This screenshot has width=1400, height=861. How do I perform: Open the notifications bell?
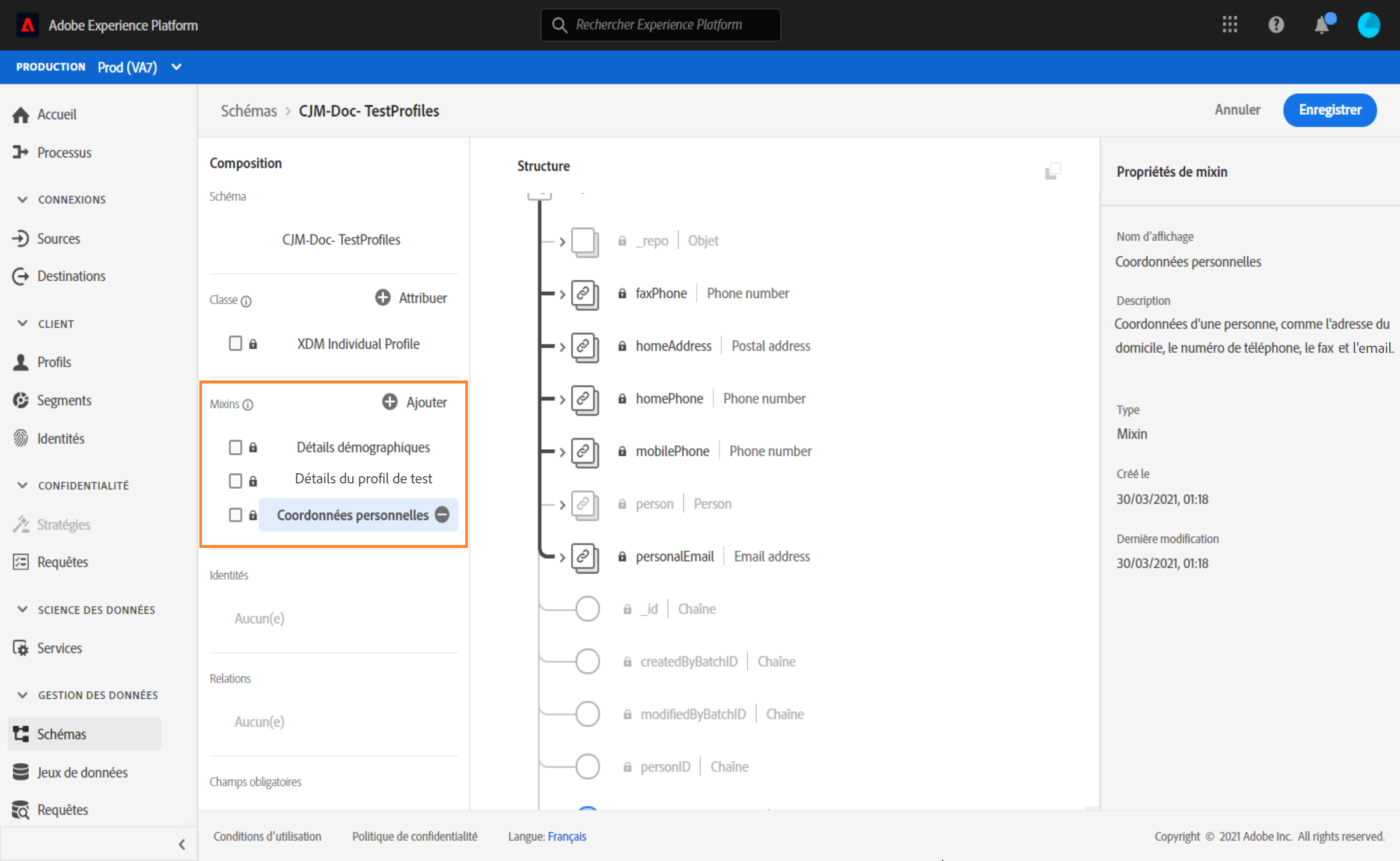(1321, 25)
